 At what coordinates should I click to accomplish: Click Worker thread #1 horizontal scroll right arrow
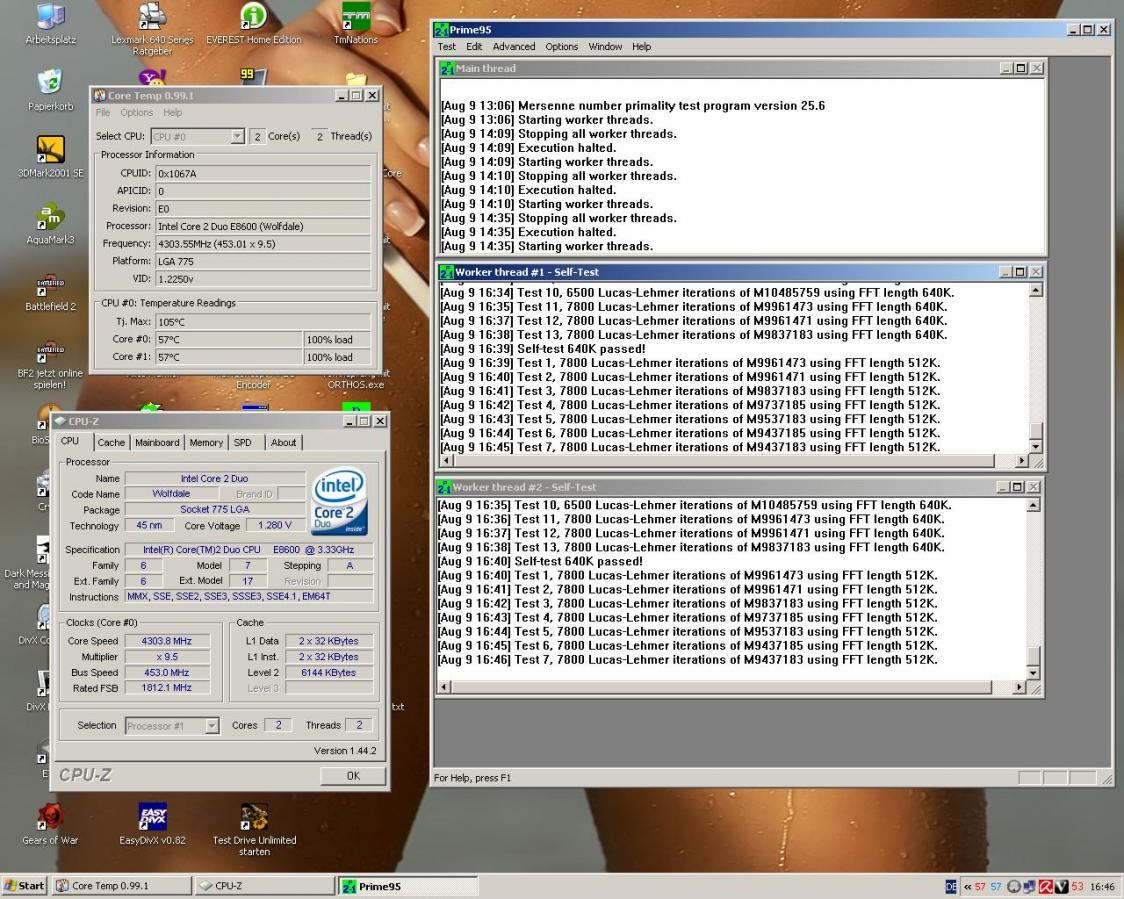1021,460
